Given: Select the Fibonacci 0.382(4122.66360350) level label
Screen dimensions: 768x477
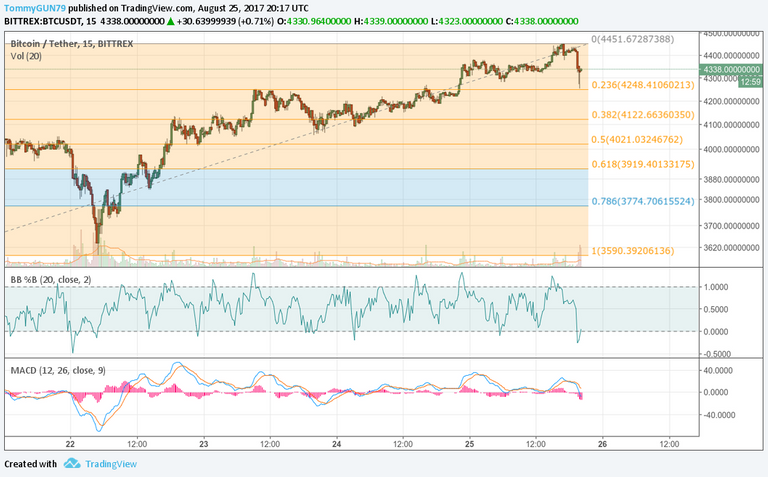Looking at the screenshot, I should pyautogui.click(x=643, y=115).
